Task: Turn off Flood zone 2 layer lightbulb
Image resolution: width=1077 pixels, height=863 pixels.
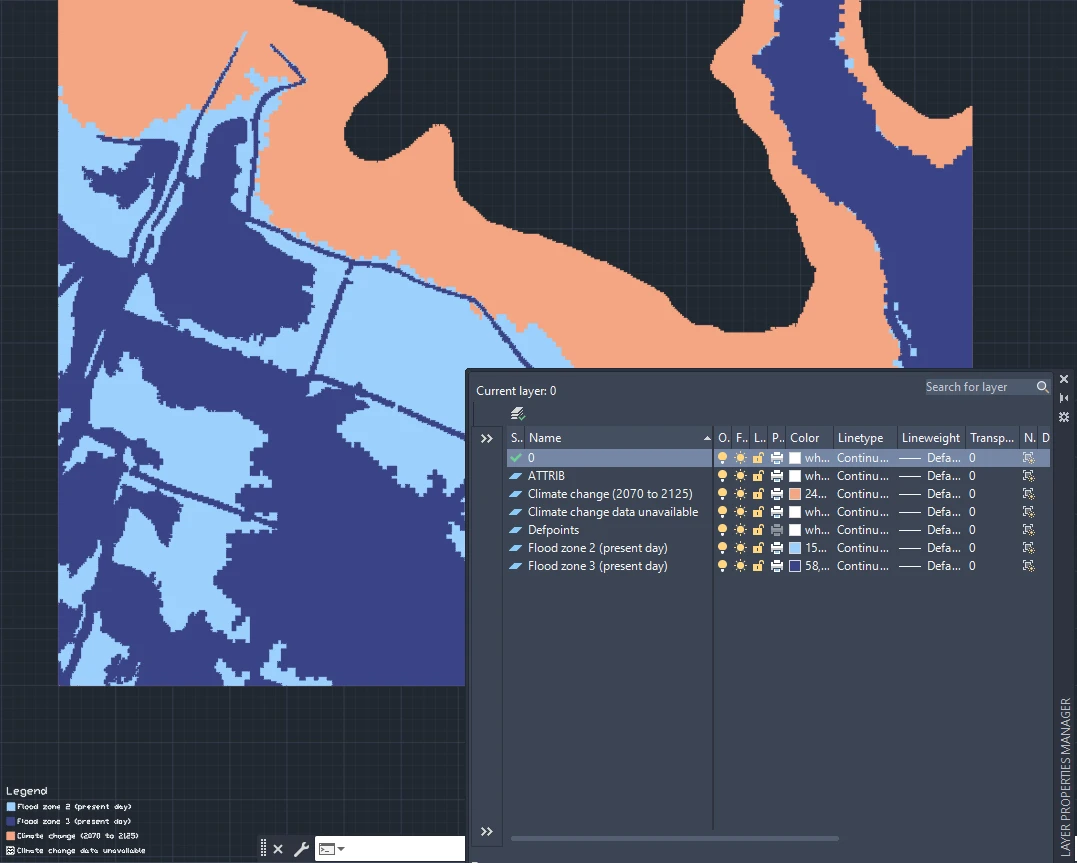Action: (722, 548)
